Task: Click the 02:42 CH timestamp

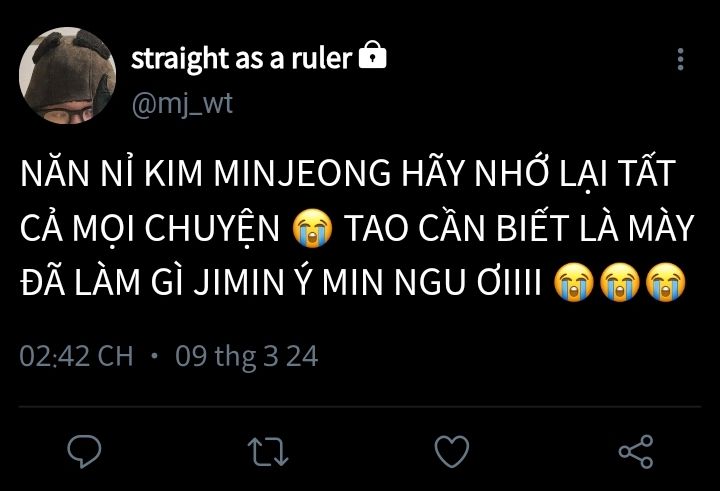Action: click(x=76, y=356)
